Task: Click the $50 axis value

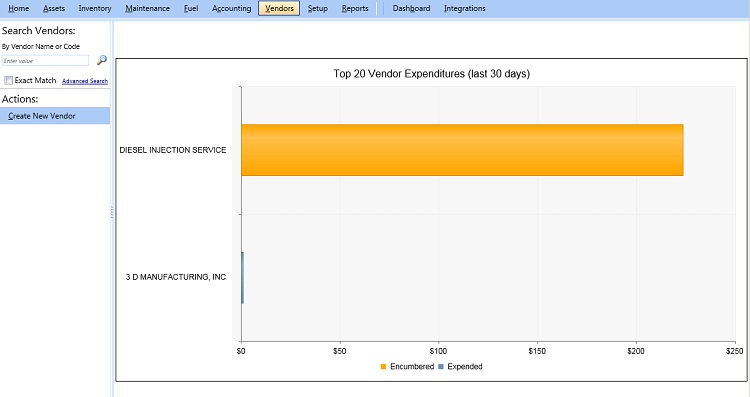Action: pos(340,351)
